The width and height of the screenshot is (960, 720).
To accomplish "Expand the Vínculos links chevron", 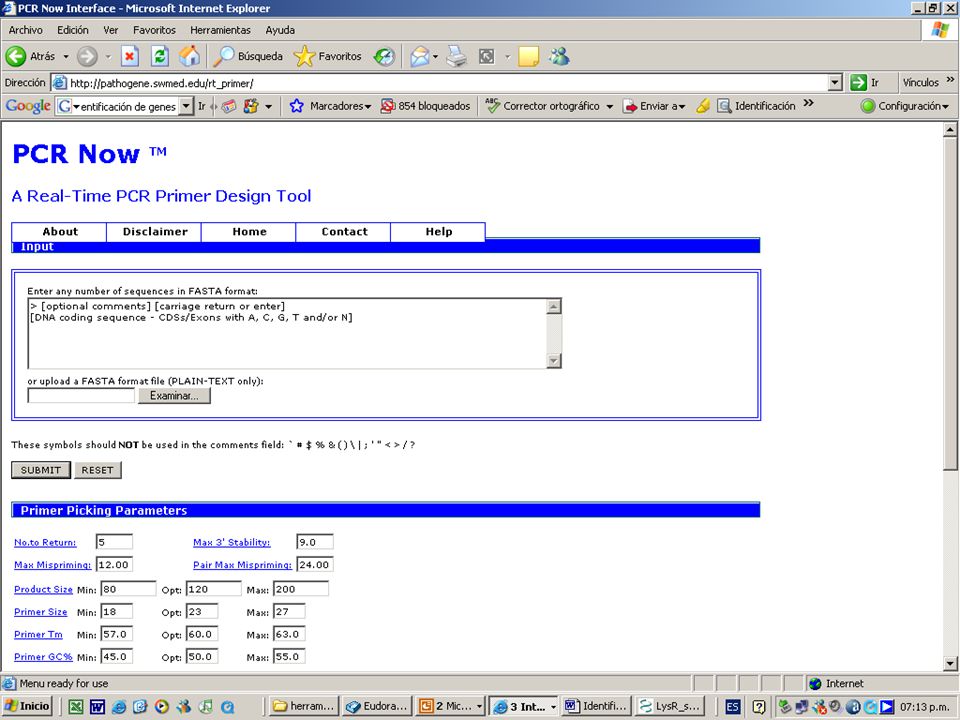I will tap(950, 80).
